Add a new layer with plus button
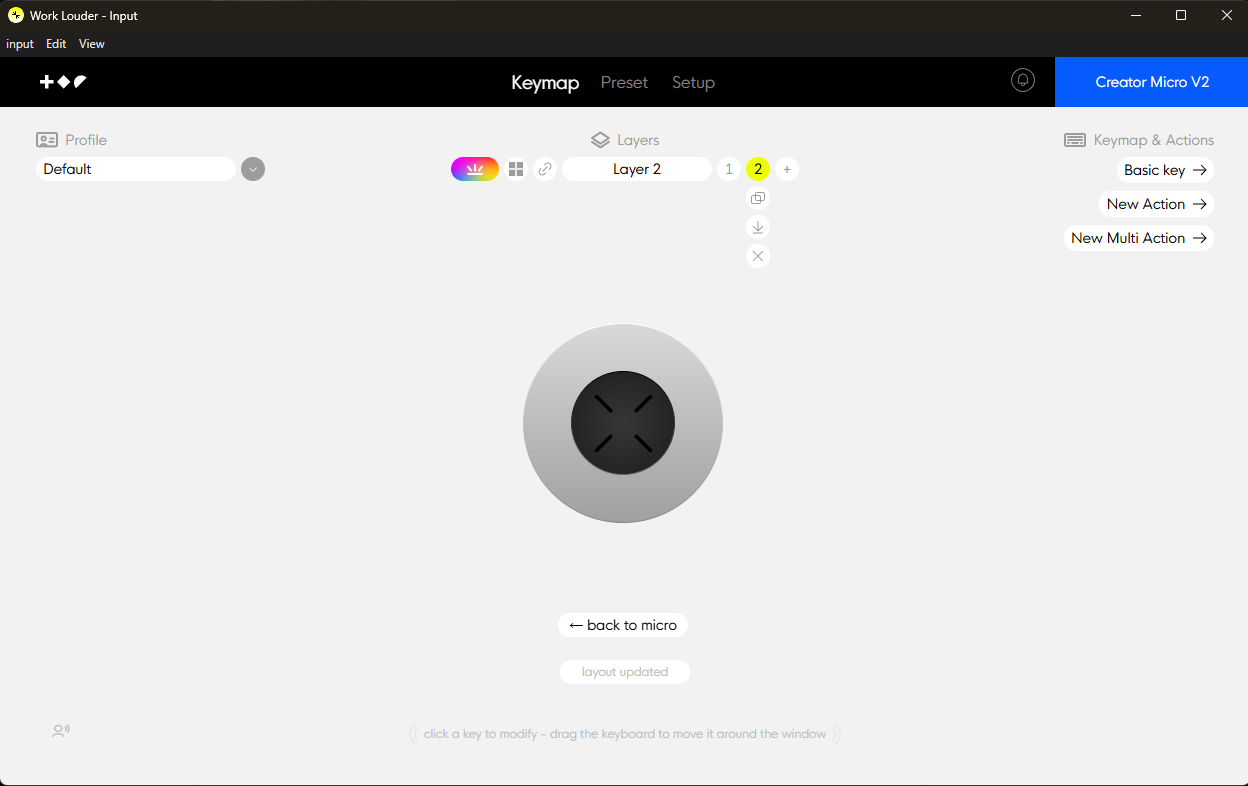 click(x=787, y=169)
